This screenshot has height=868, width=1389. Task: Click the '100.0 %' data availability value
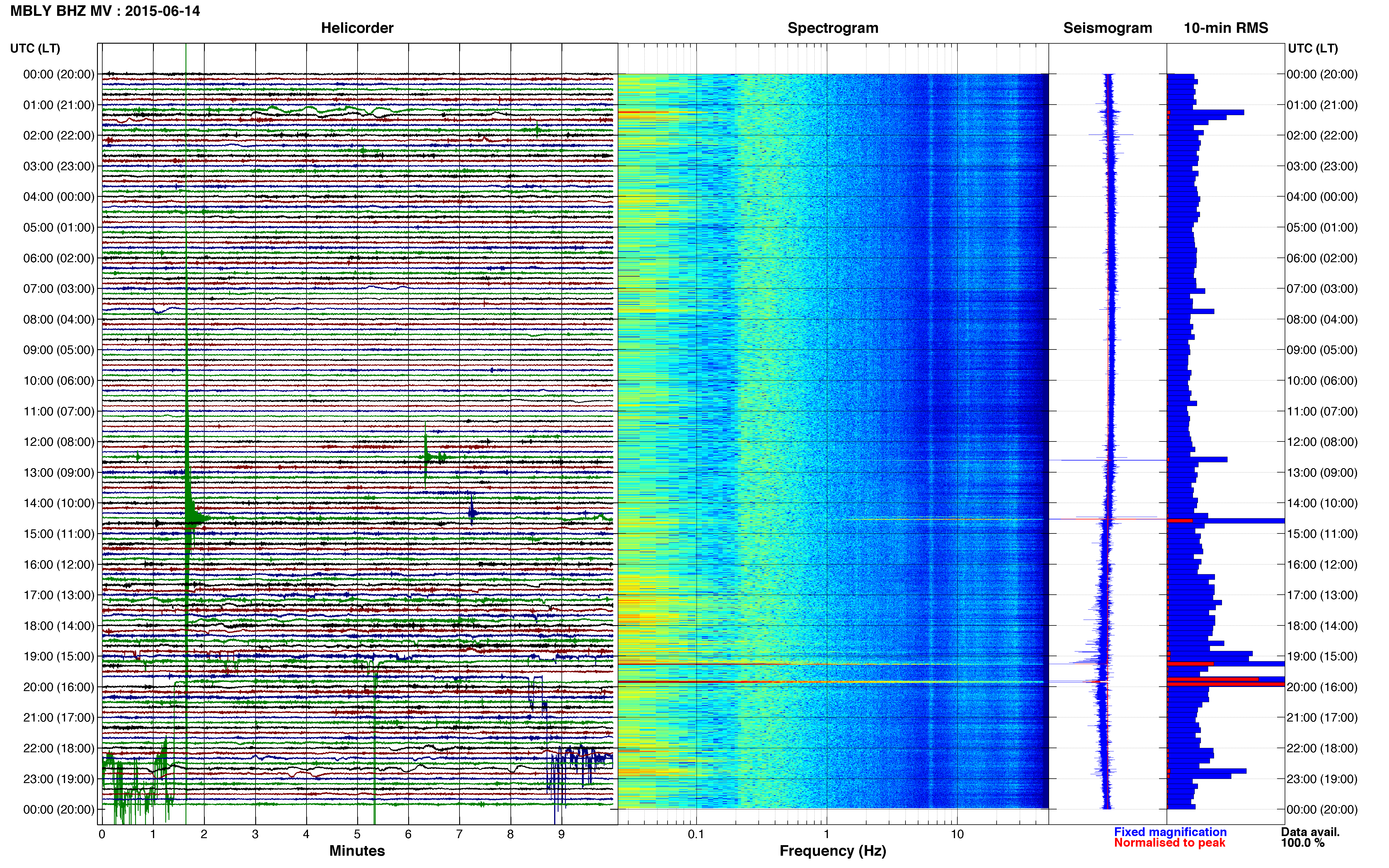(1303, 843)
